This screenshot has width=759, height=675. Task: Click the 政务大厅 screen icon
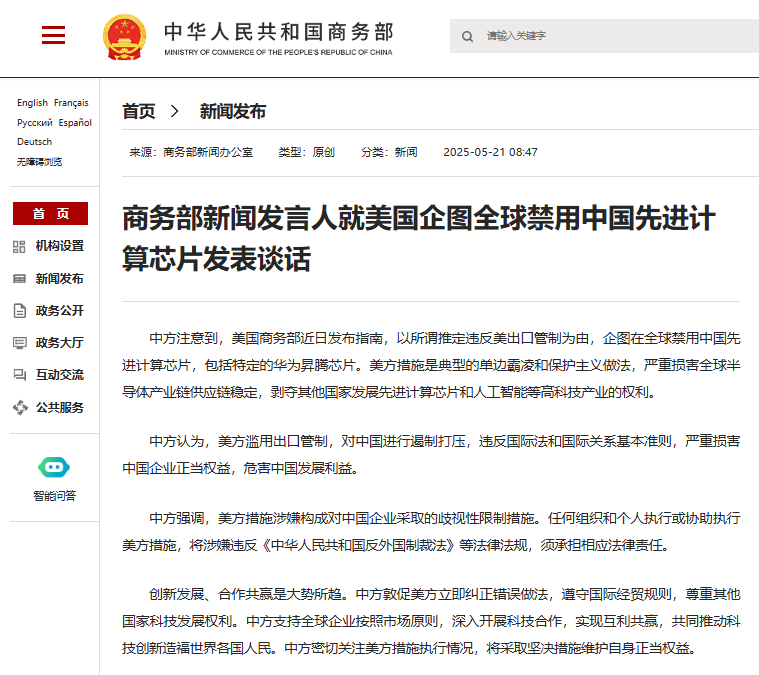point(19,343)
